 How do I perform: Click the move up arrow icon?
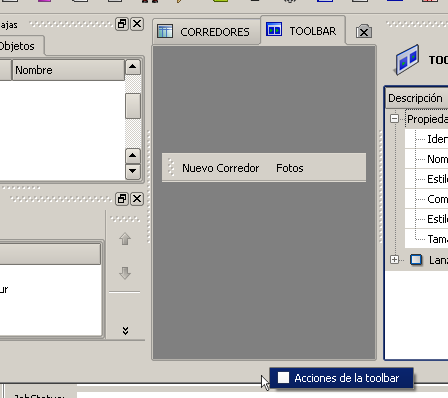(x=125, y=239)
